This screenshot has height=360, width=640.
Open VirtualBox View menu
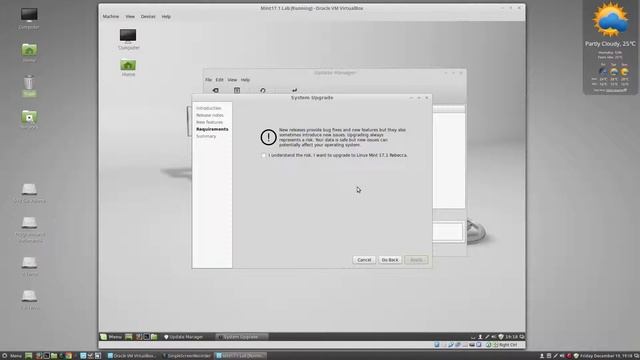point(130,17)
